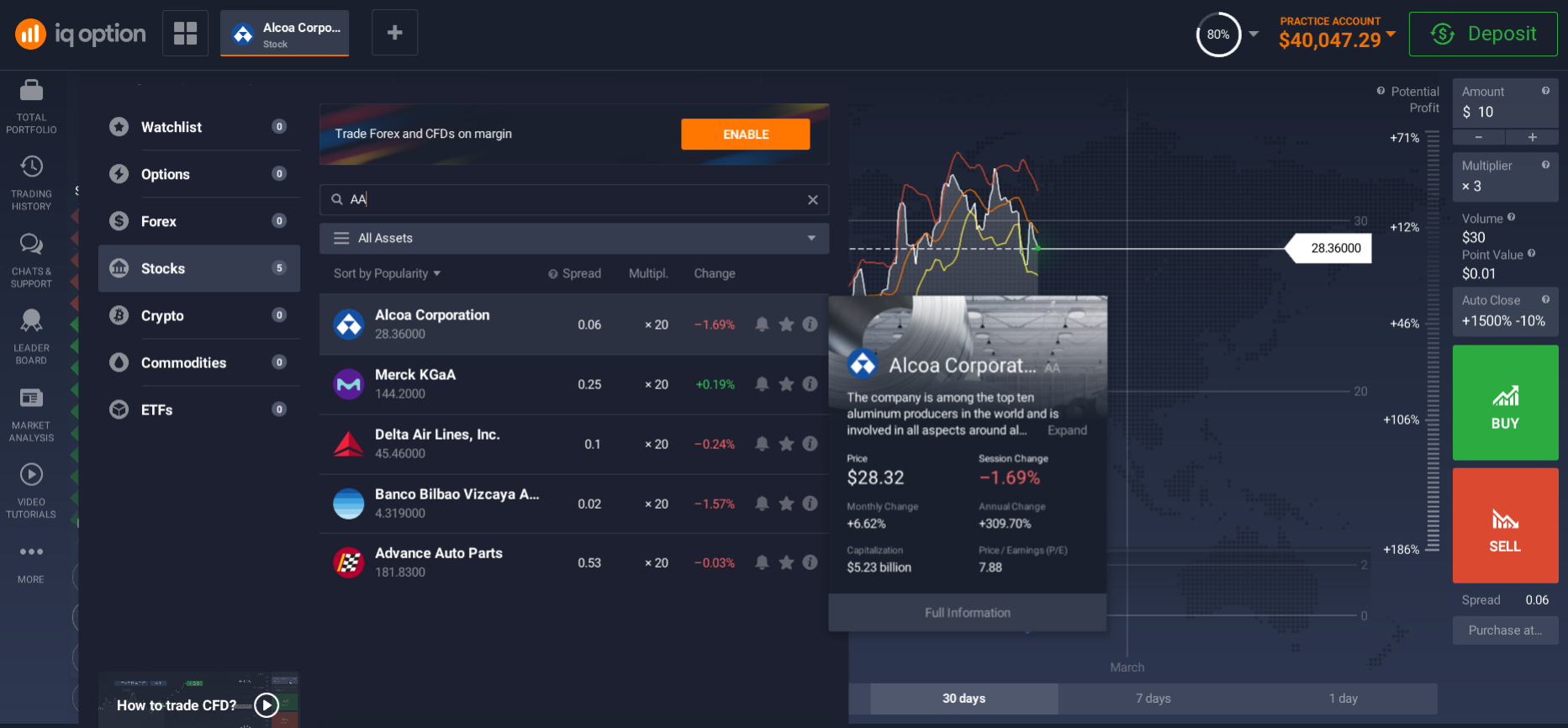Viewport: 1568px width, 728px height.
Task: Click the Auto Close help question icon
Action: (1545, 299)
